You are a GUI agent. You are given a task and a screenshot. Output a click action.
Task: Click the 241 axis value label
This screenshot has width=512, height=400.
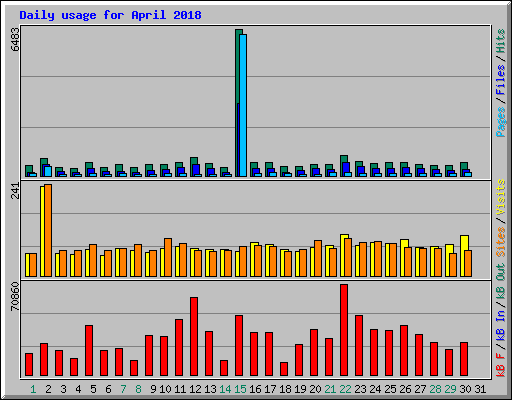(x=15, y=191)
